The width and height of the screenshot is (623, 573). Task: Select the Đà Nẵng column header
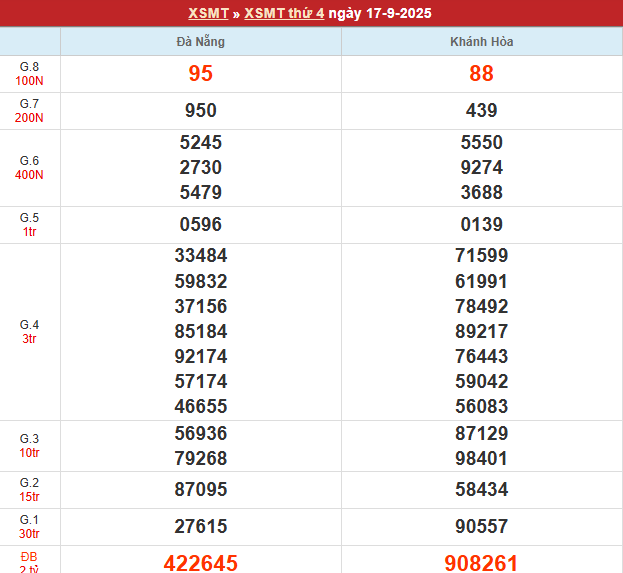[x=201, y=41]
